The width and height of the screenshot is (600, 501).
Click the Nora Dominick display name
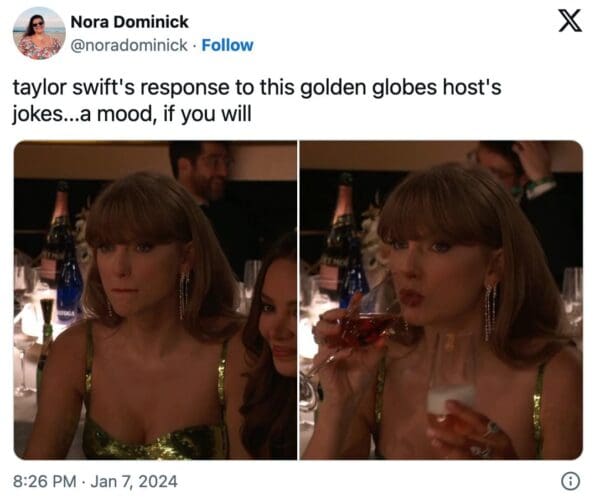point(129,22)
